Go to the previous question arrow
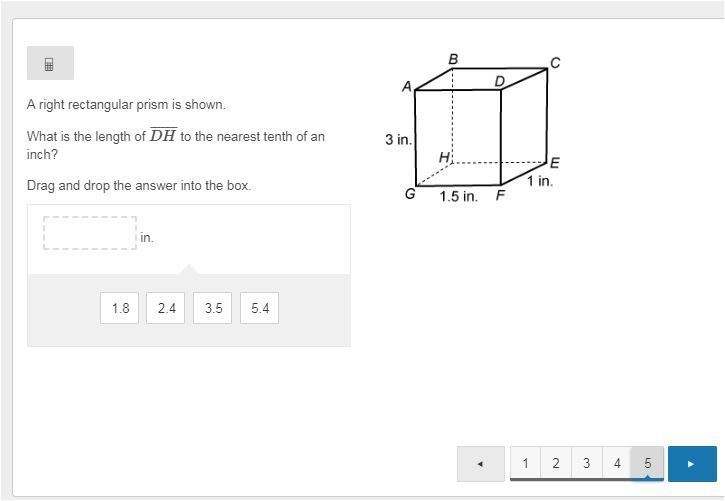The width and height of the screenshot is (725, 501). pyautogui.click(x=480, y=464)
